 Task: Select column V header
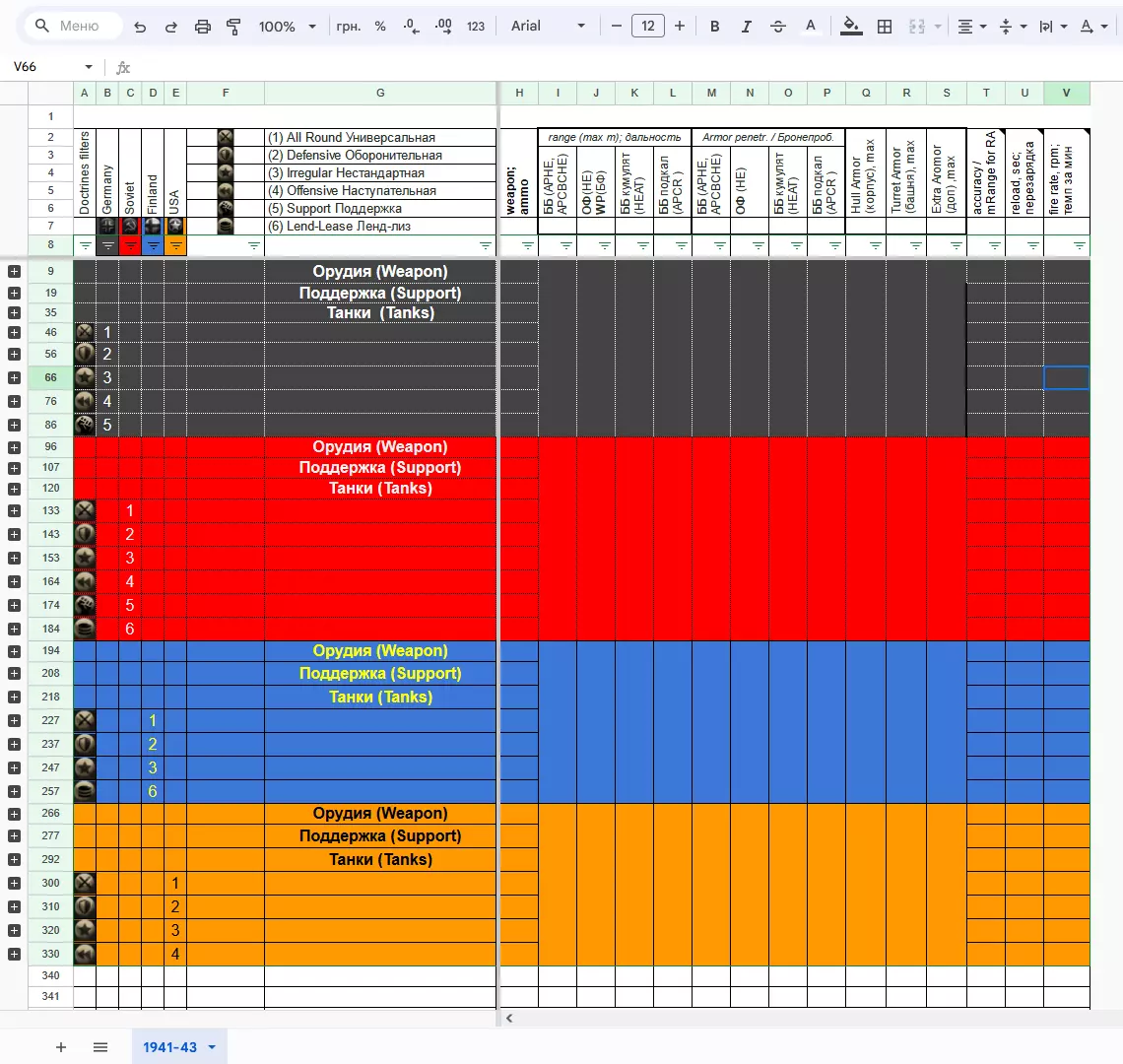pos(1067,93)
